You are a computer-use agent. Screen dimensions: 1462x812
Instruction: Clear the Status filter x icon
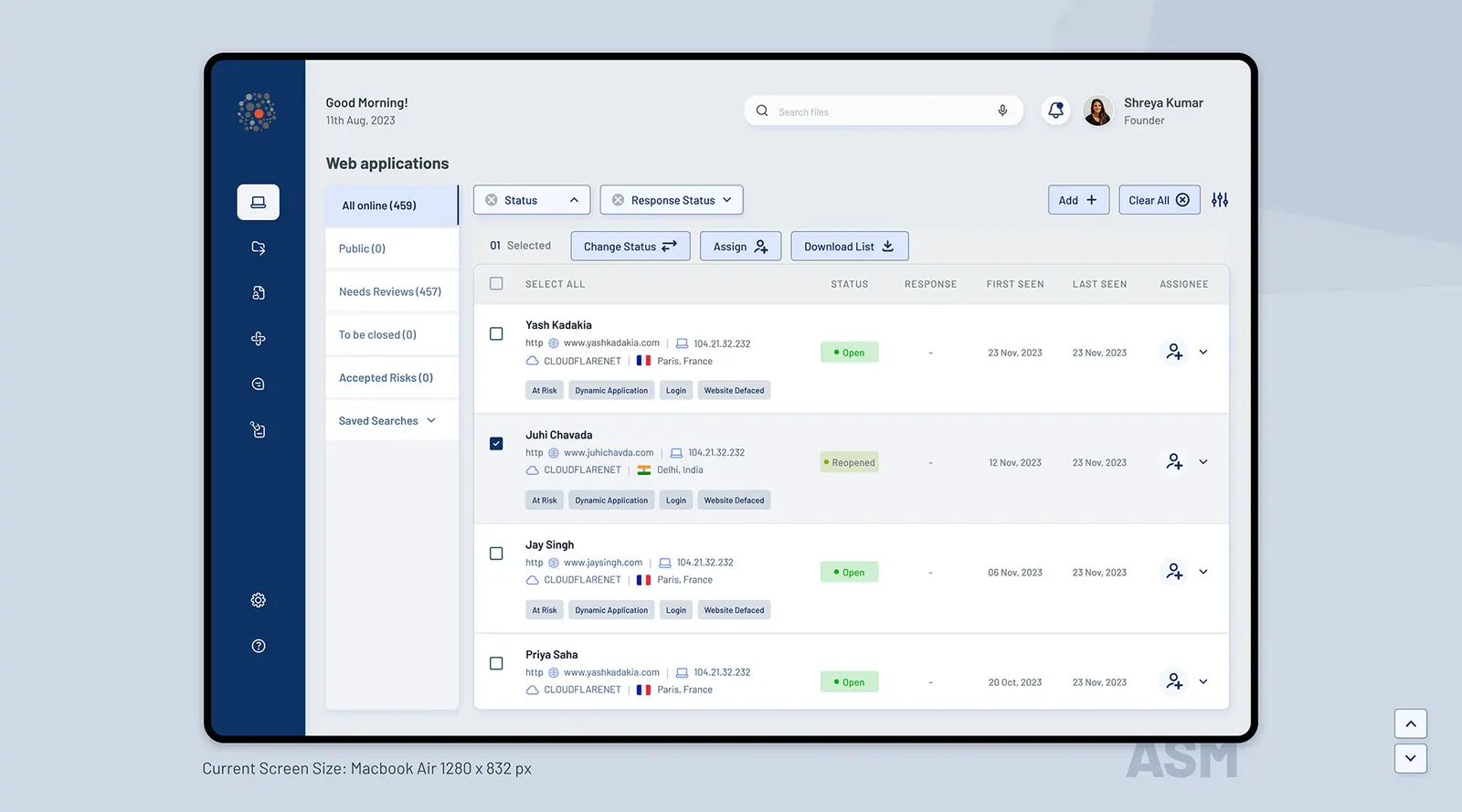(x=492, y=200)
